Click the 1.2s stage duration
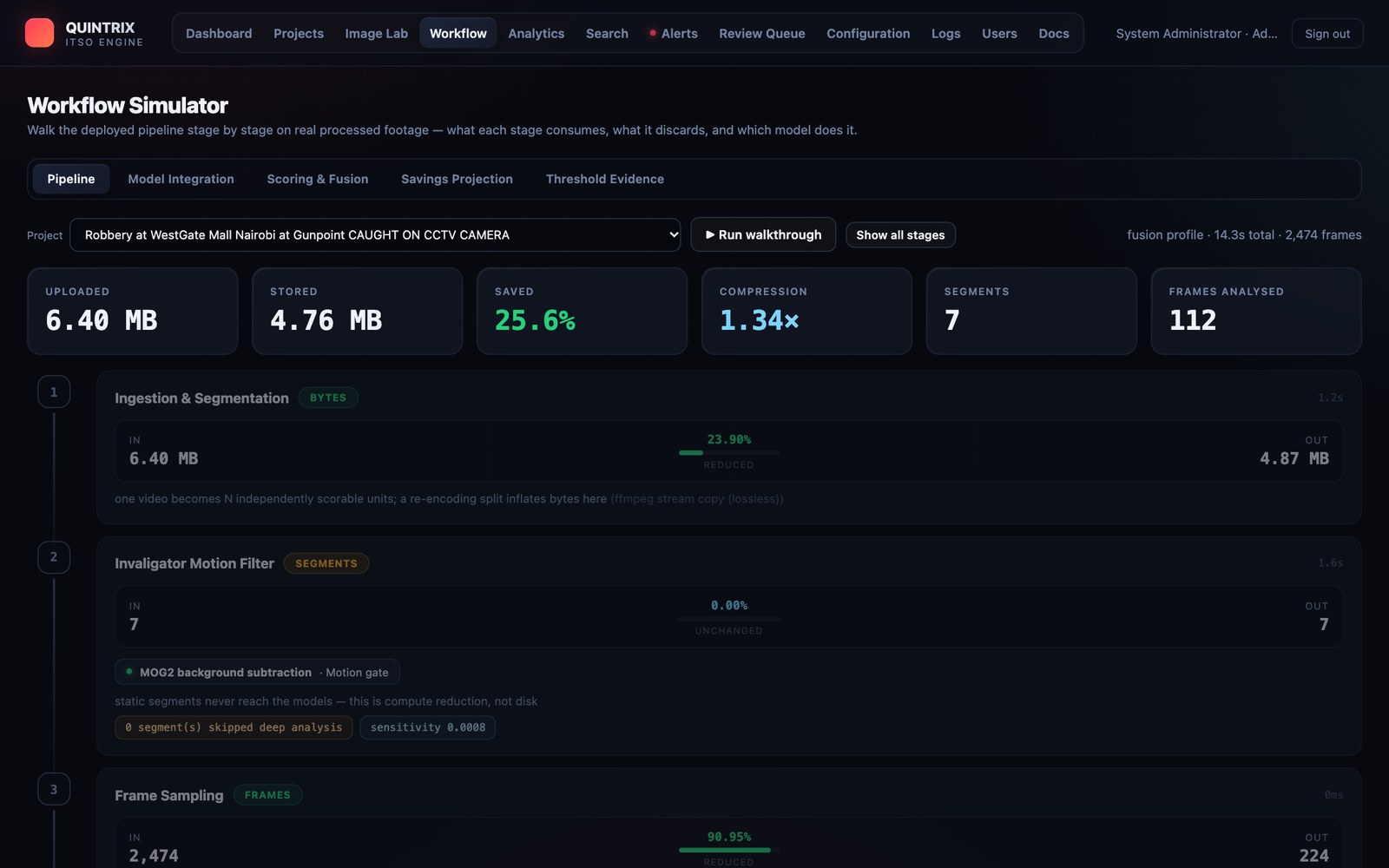Image resolution: width=1389 pixels, height=868 pixels. pyautogui.click(x=1330, y=398)
